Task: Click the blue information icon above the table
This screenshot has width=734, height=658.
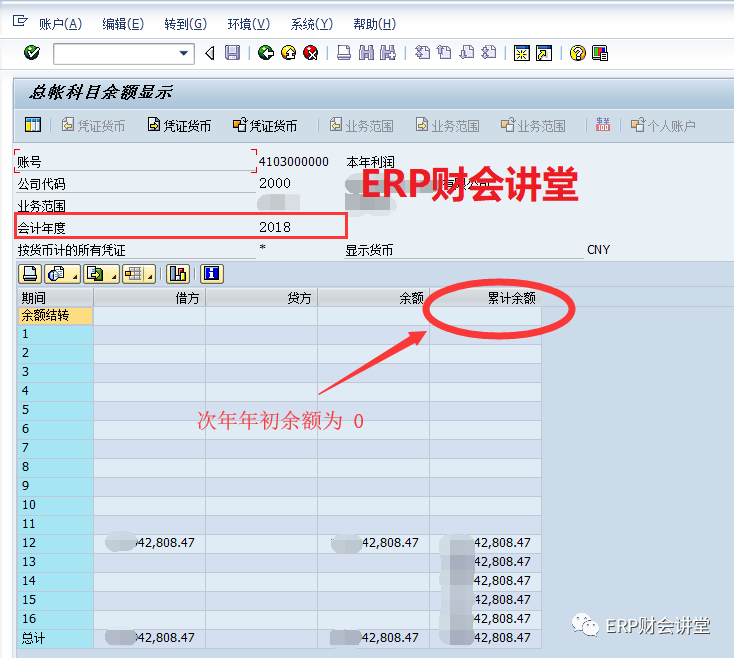Action: pyautogui.click(x=211, y=273)
